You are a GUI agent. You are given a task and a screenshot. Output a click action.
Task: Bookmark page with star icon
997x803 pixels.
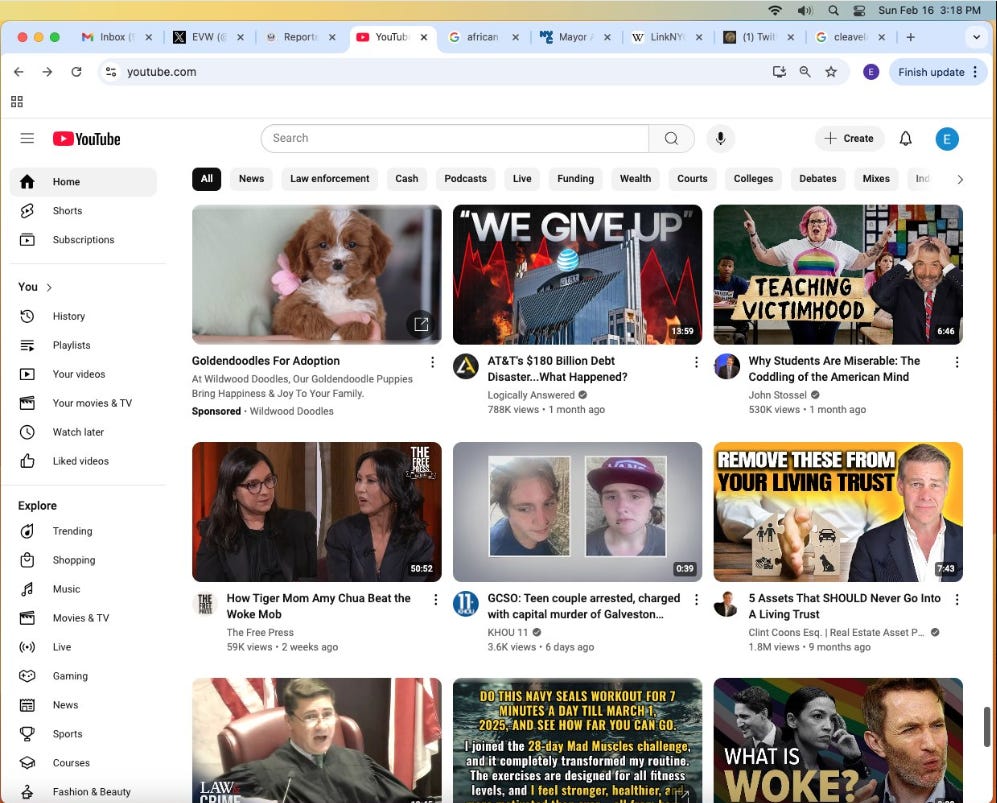830,72
